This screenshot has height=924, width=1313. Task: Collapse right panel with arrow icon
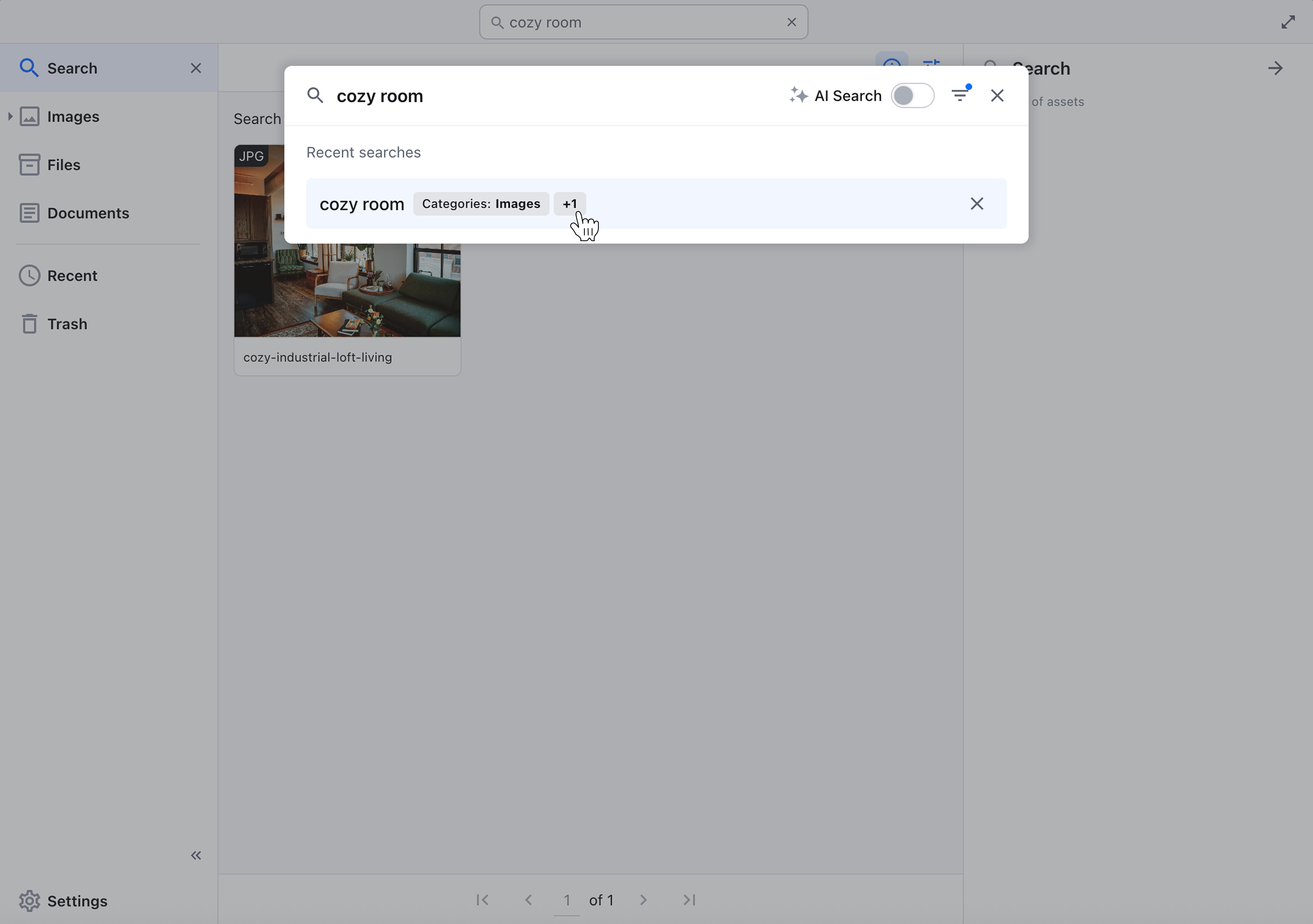[x=1275, y=69]
